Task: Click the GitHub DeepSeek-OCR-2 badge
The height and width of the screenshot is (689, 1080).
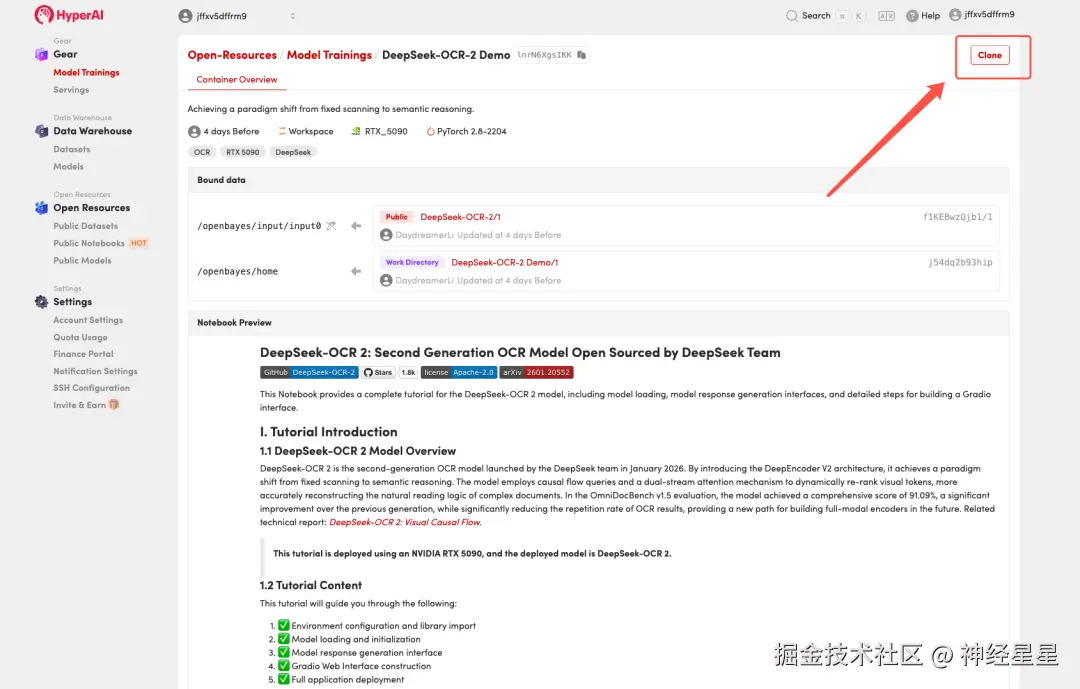Action: 309,372
